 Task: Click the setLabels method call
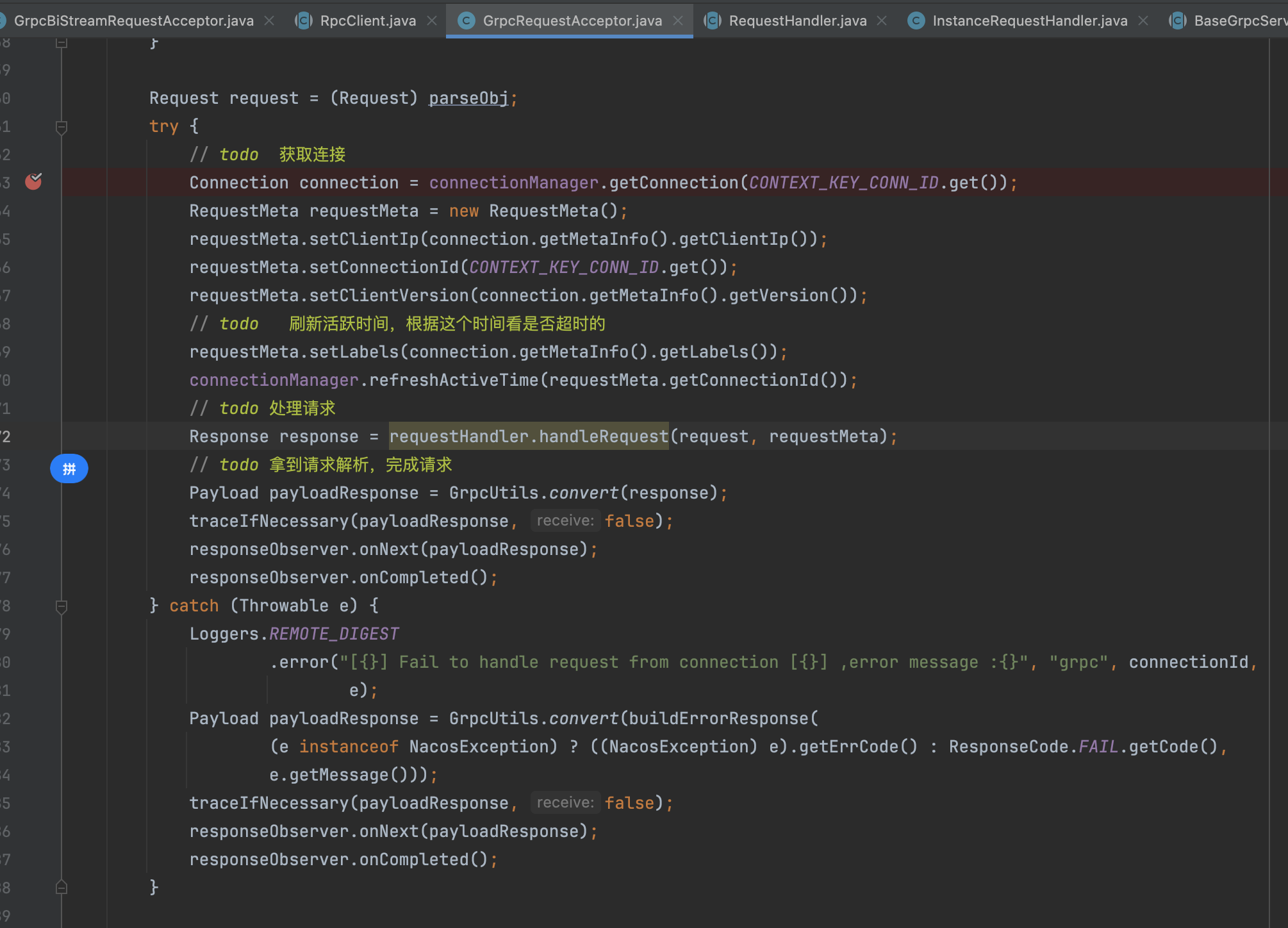354,352
